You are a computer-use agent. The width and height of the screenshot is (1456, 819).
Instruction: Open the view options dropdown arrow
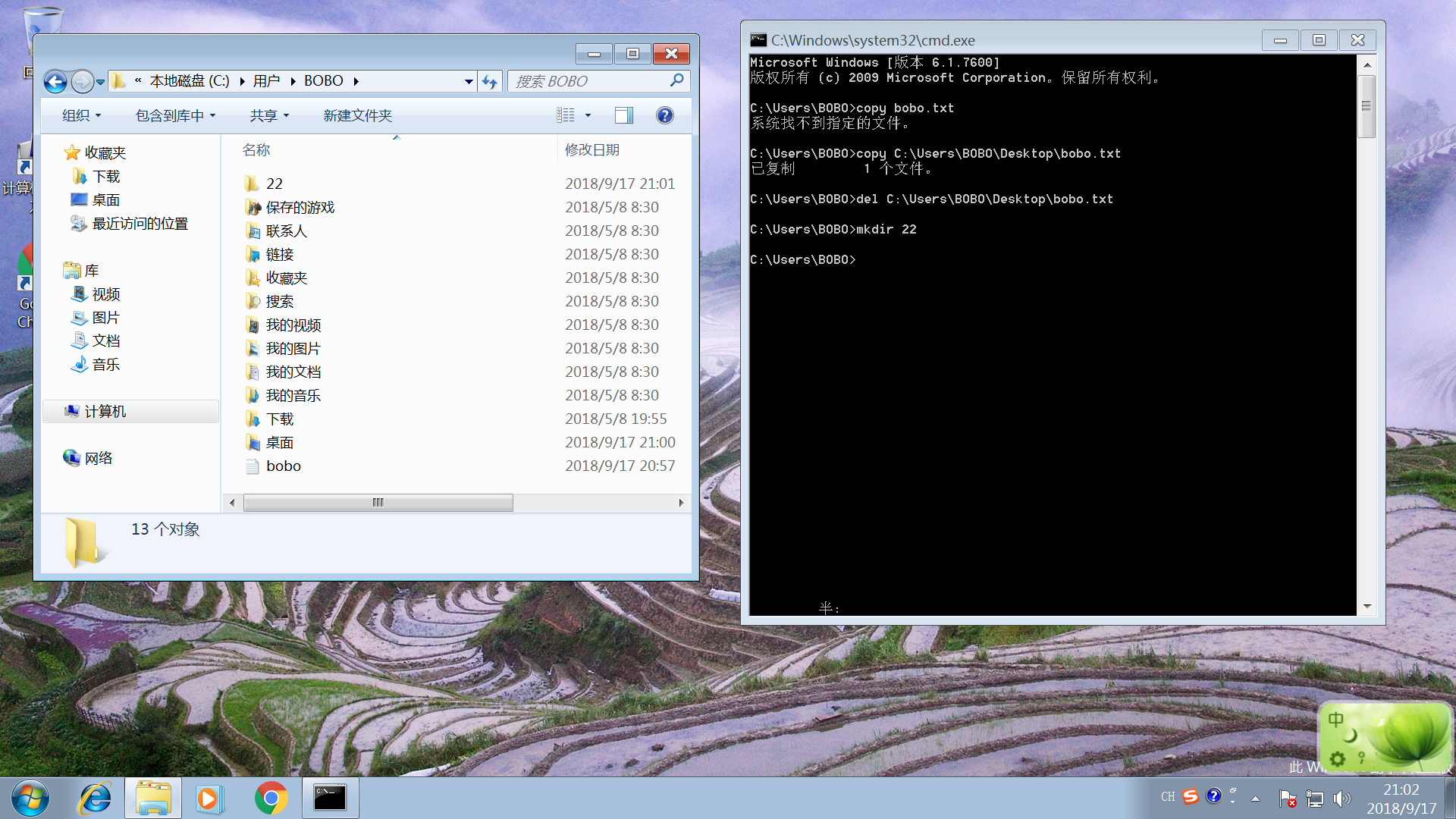pyautogui.click(x=588, y=115)
